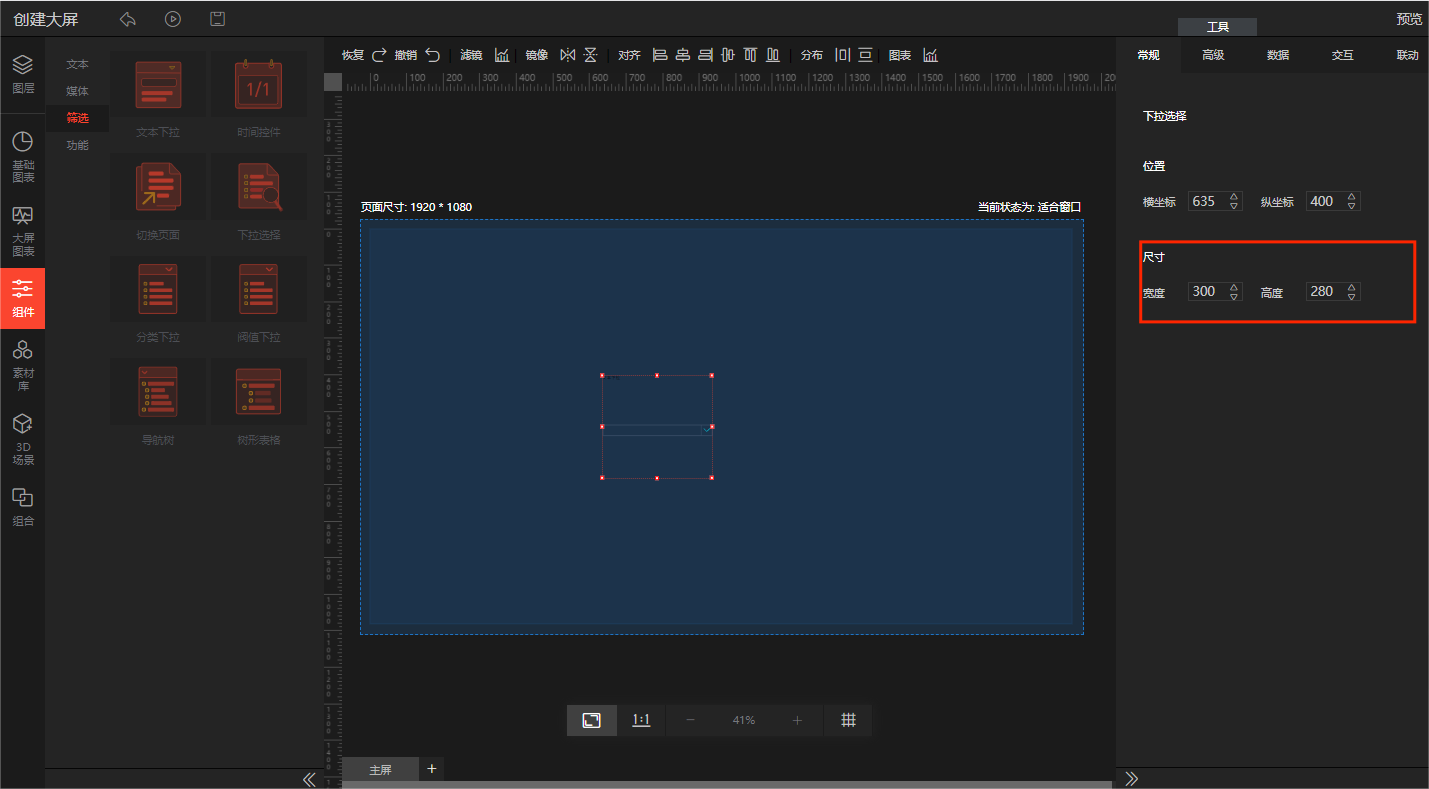Click the fit-to-window zoom button
1429x789 pixels.
pyautogui.click(x=592, y=720)
